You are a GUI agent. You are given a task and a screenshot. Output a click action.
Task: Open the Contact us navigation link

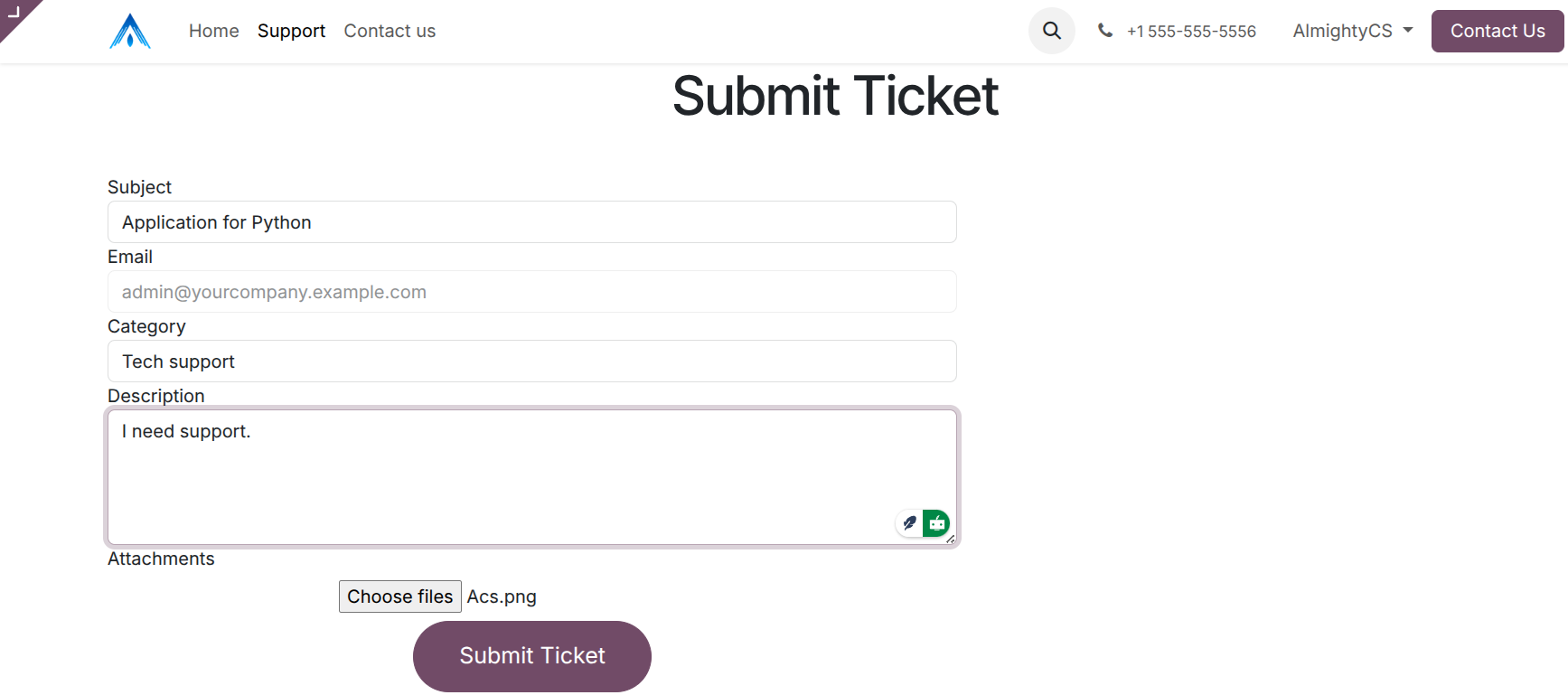click(390, 31)
